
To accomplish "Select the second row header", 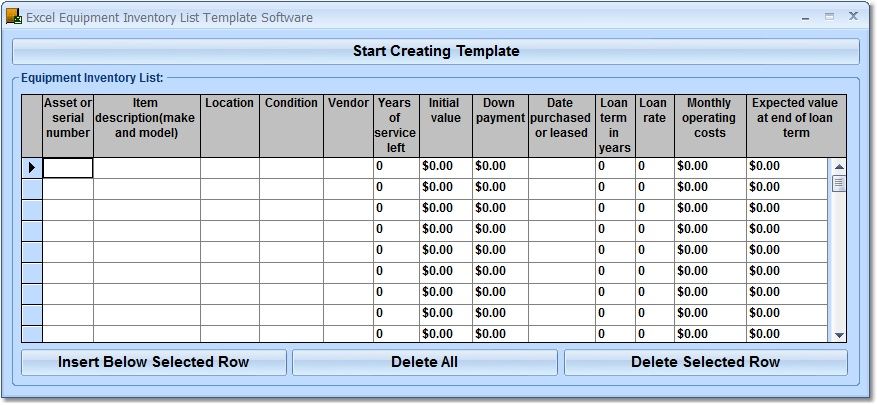I will point(32,189).
